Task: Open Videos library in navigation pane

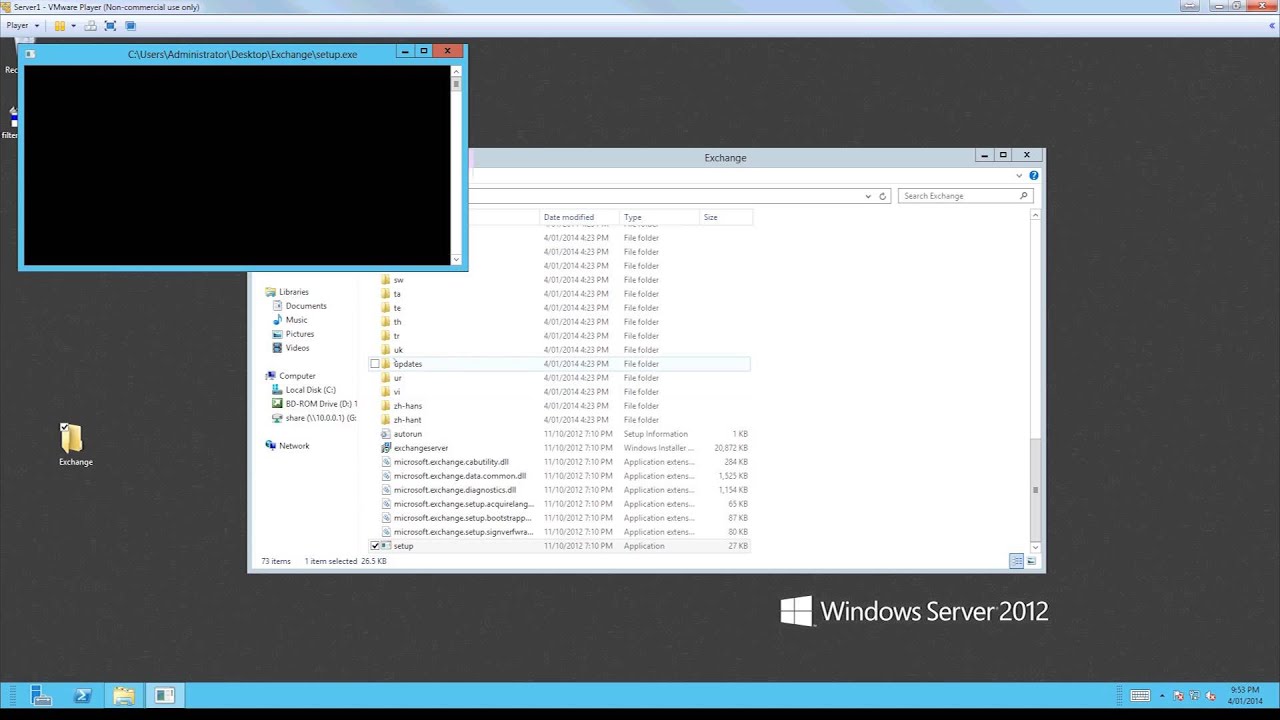Action: [x=297, y=348]
